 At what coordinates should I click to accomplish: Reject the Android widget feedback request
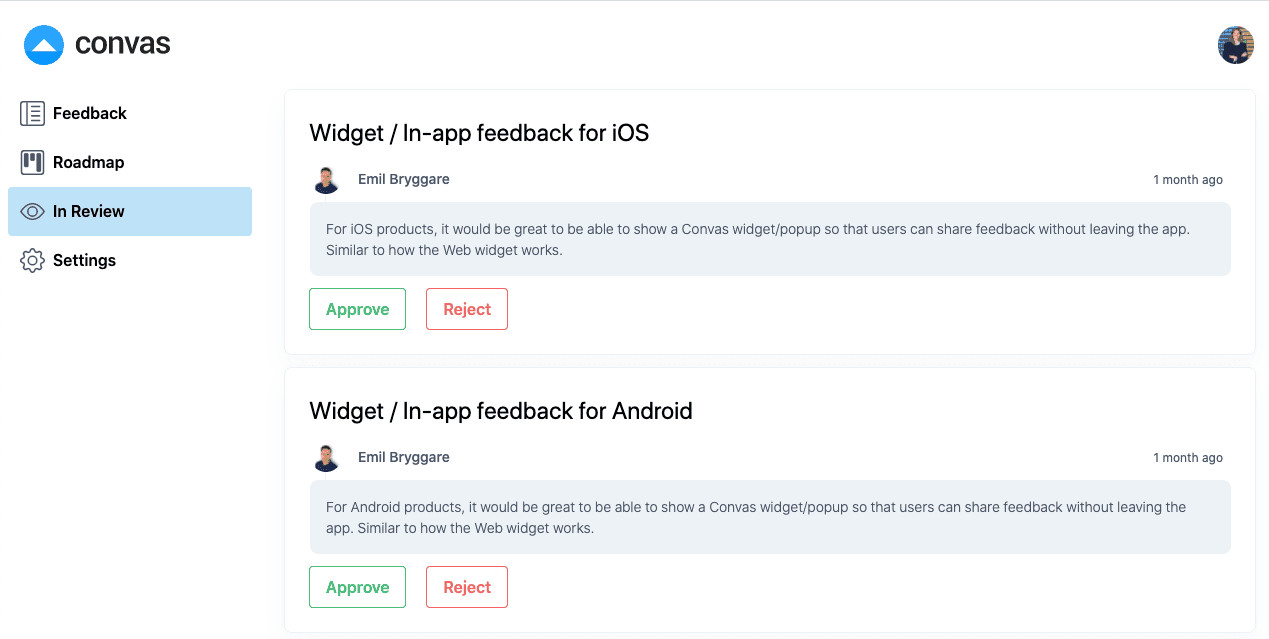[467, 587]
